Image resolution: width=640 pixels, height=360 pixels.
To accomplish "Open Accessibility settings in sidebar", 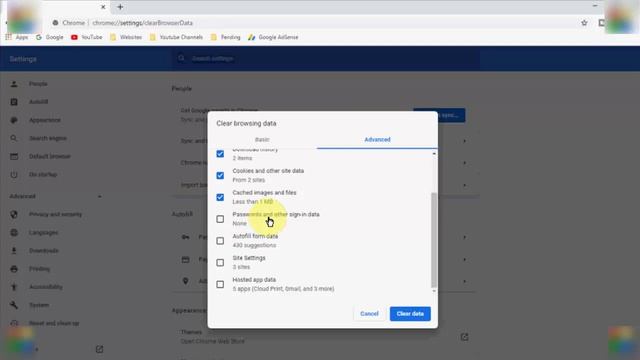I will (46, 287).
